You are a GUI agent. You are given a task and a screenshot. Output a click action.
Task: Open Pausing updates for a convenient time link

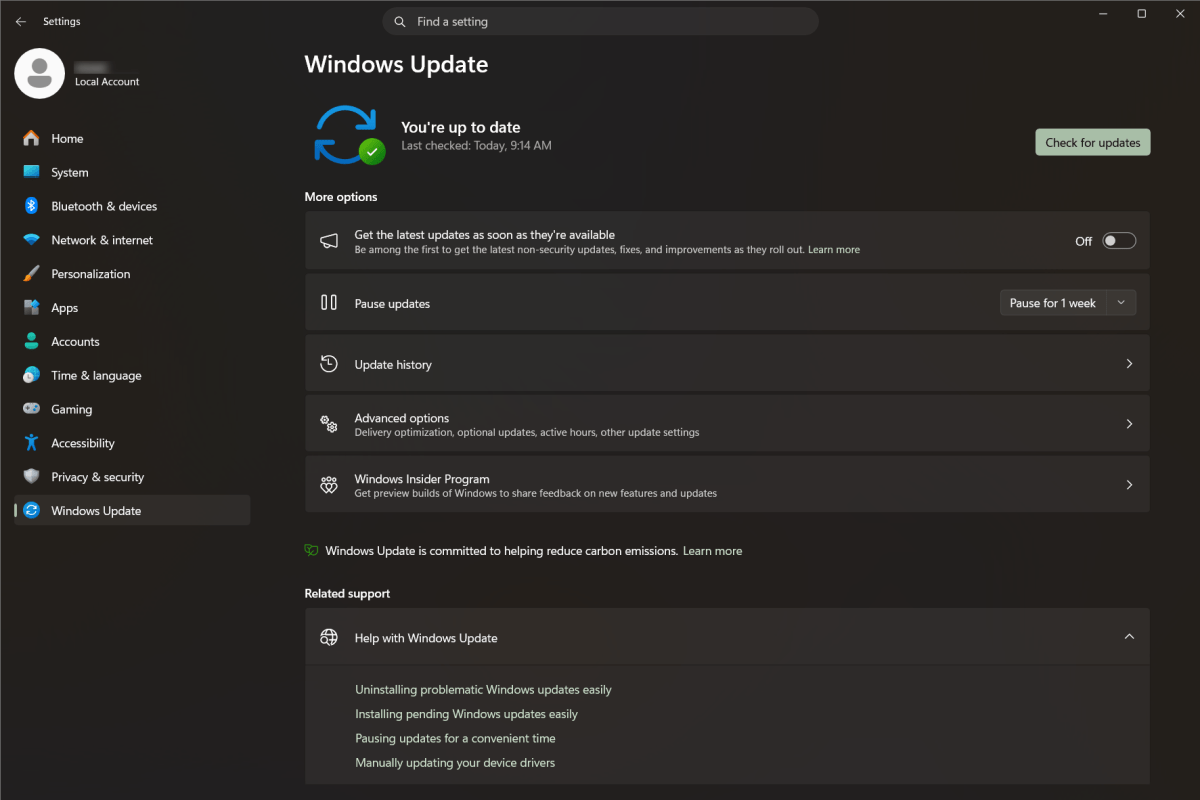coord(455,738)
